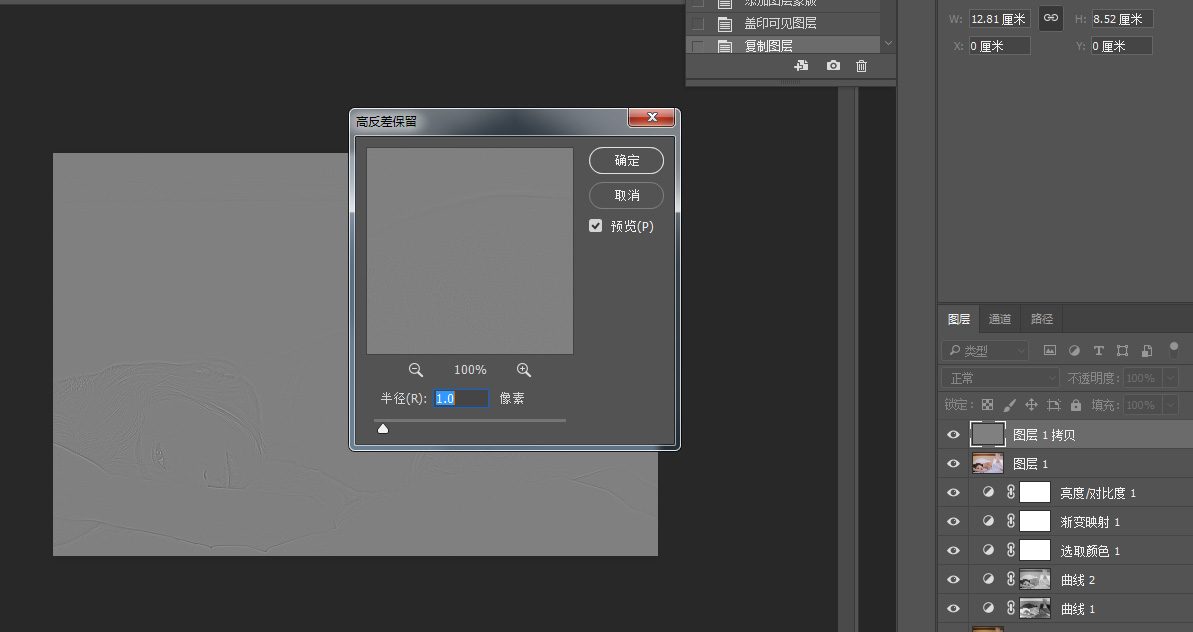
Task: Filter layers by type (T) layers icon
Action: [x=1099, y=351]
